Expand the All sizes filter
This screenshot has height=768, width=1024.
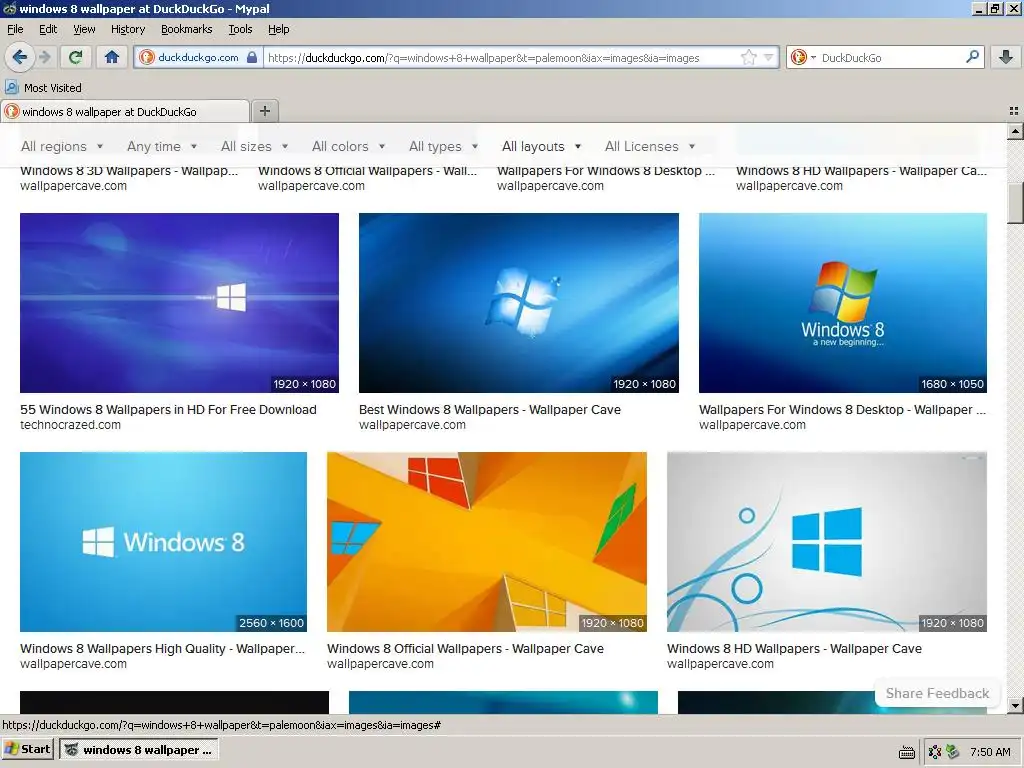(x=254, y=146)
